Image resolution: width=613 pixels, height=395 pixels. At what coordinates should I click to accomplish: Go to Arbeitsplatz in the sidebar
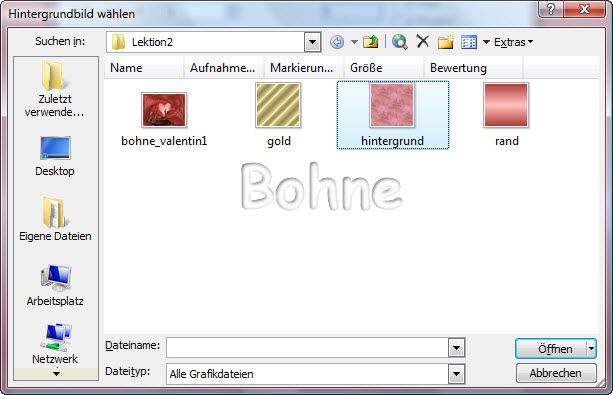click(55, 285)
